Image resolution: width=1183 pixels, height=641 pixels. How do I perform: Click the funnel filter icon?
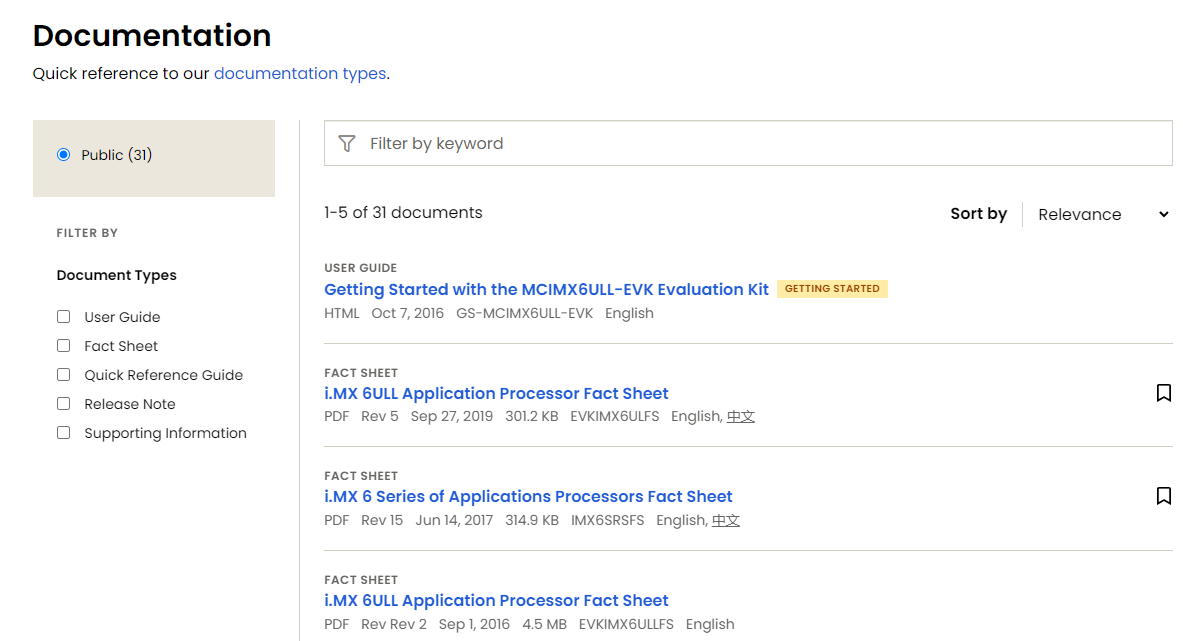(346, 143)
